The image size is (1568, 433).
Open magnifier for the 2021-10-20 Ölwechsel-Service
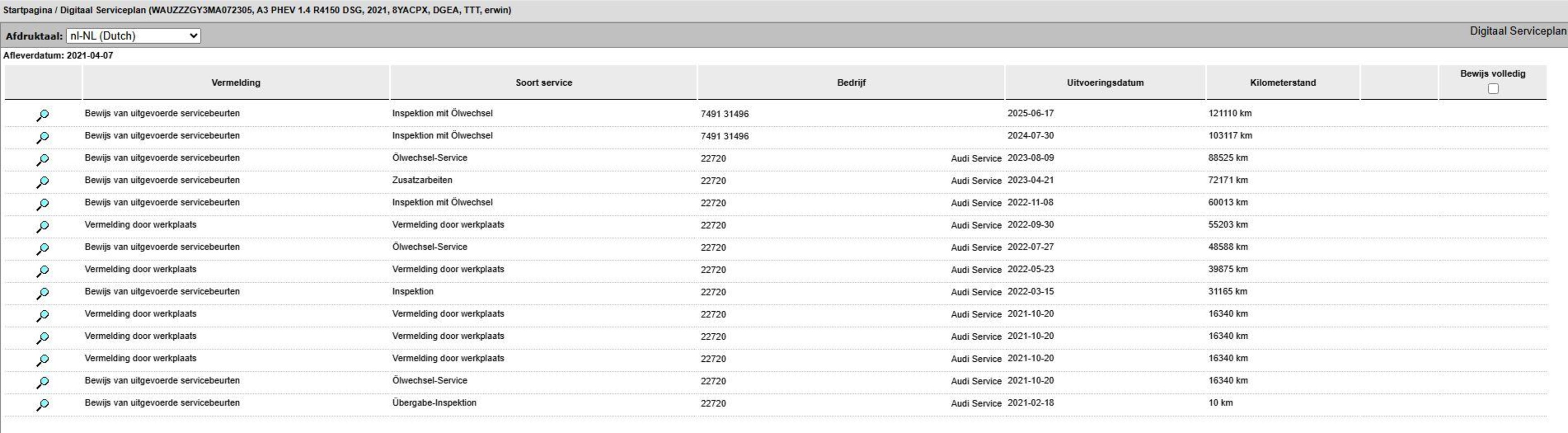coord(43,382)
